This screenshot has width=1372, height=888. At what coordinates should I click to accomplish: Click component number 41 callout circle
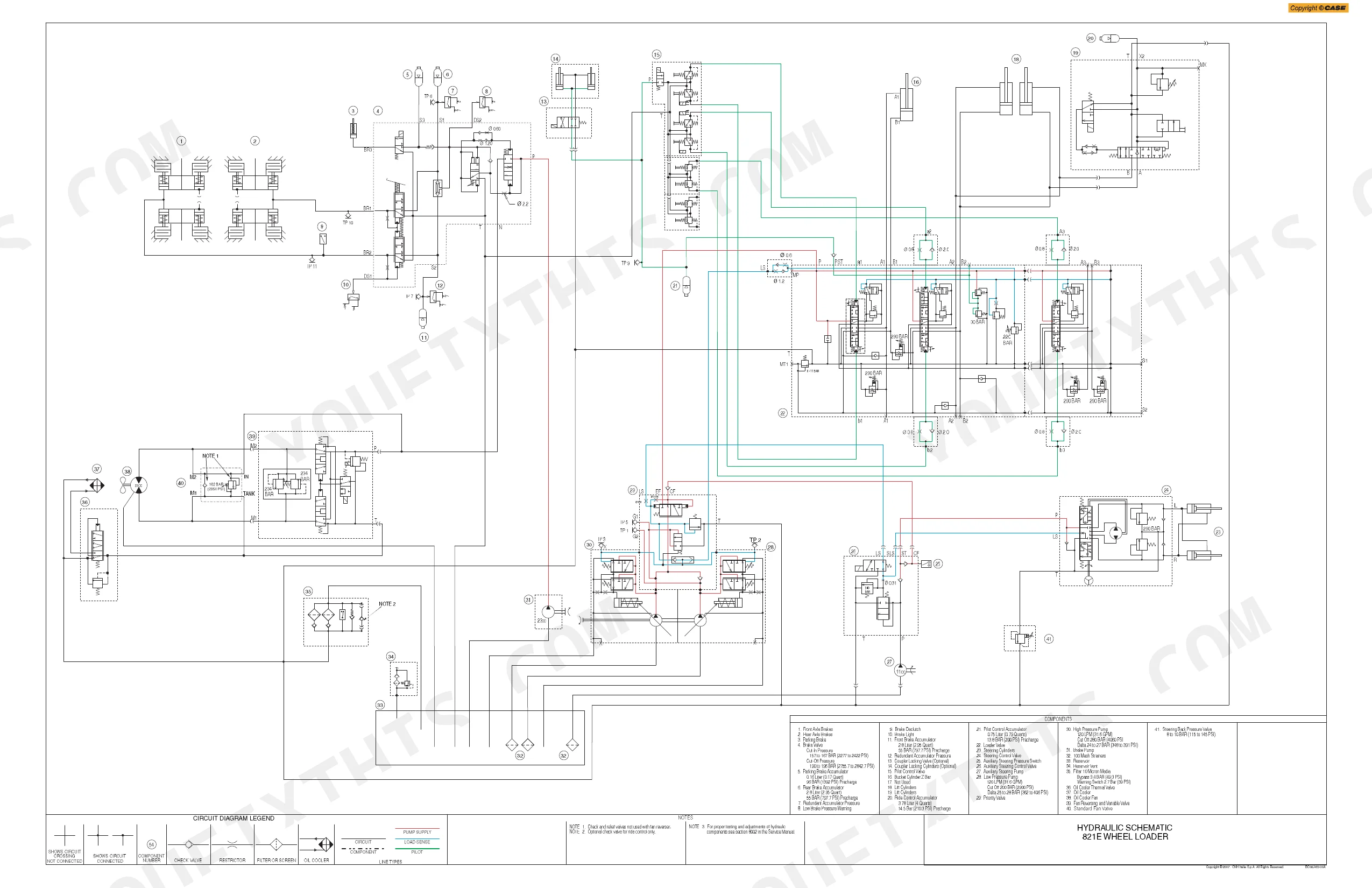[1049, 638]
